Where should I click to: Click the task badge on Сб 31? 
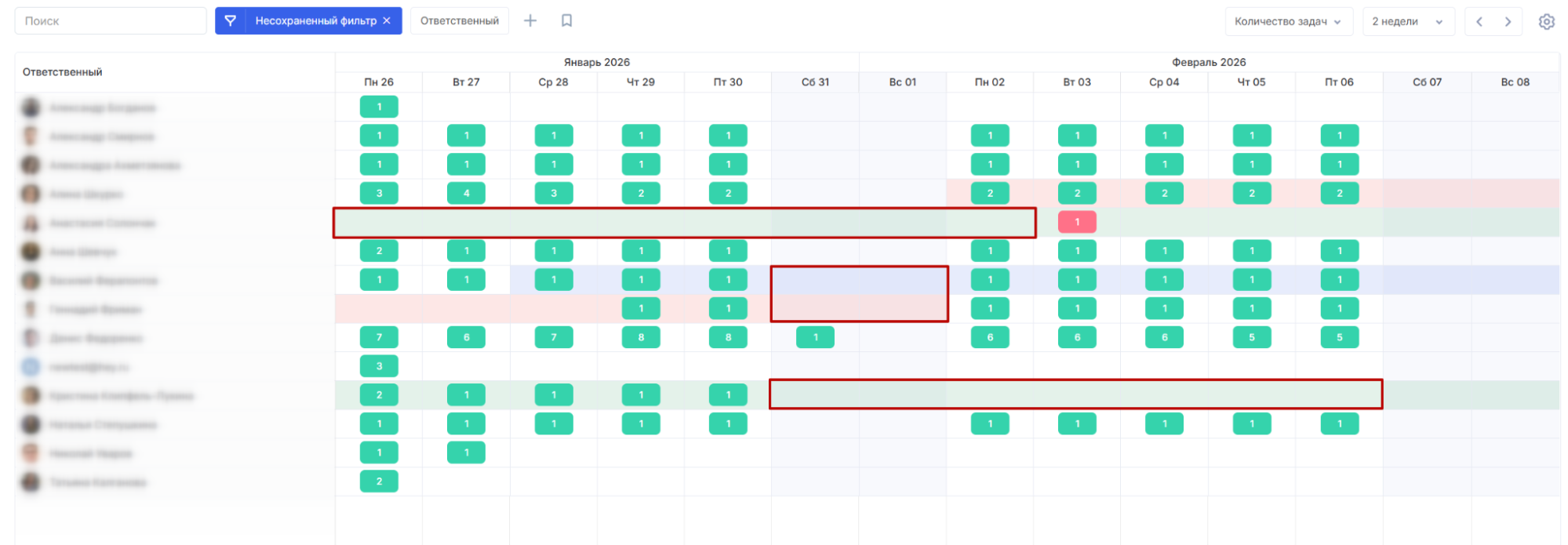pyautogui.click(x=815, y=338)
